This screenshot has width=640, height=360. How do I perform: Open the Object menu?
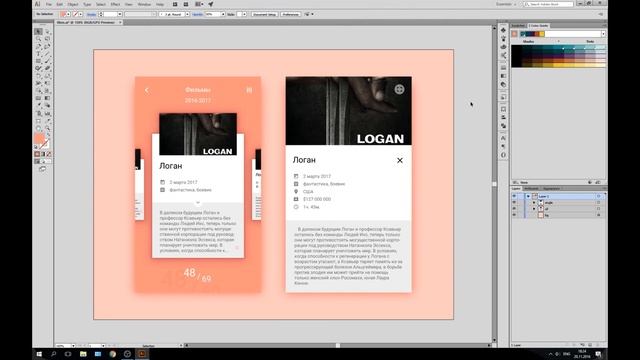tap(73, 4)
